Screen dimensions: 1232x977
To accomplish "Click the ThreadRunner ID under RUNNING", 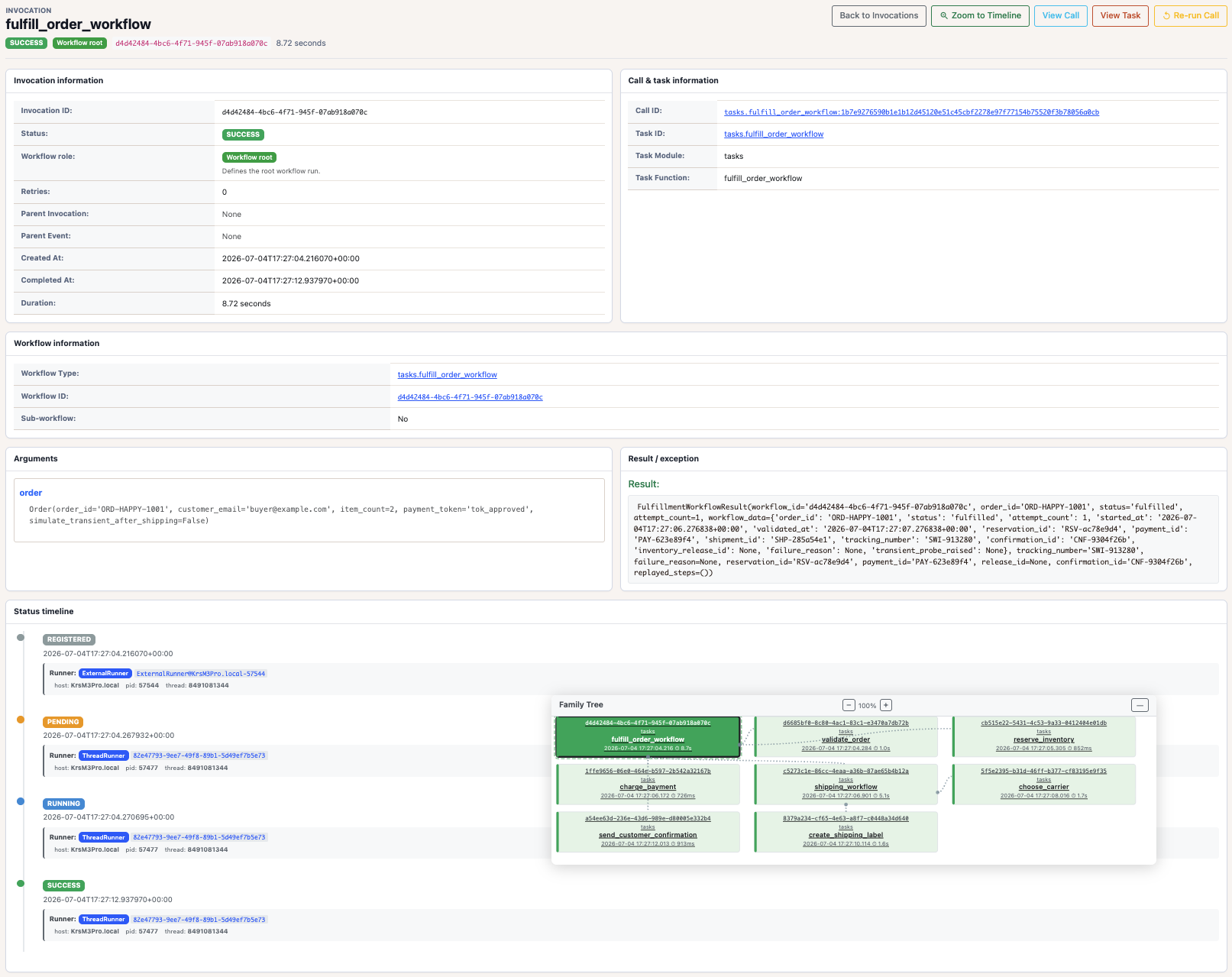I will click(x=199, y=837).
